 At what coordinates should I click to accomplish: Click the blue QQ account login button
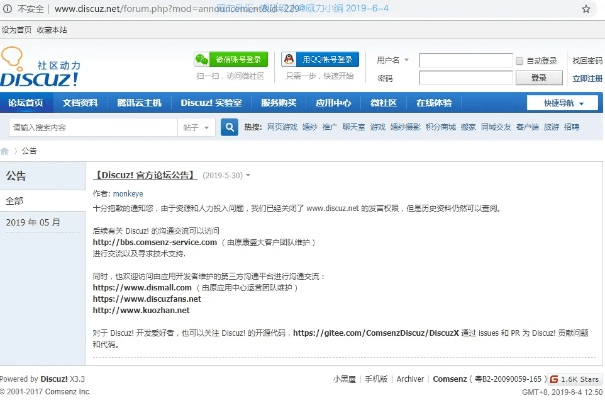tap(320, 59)
